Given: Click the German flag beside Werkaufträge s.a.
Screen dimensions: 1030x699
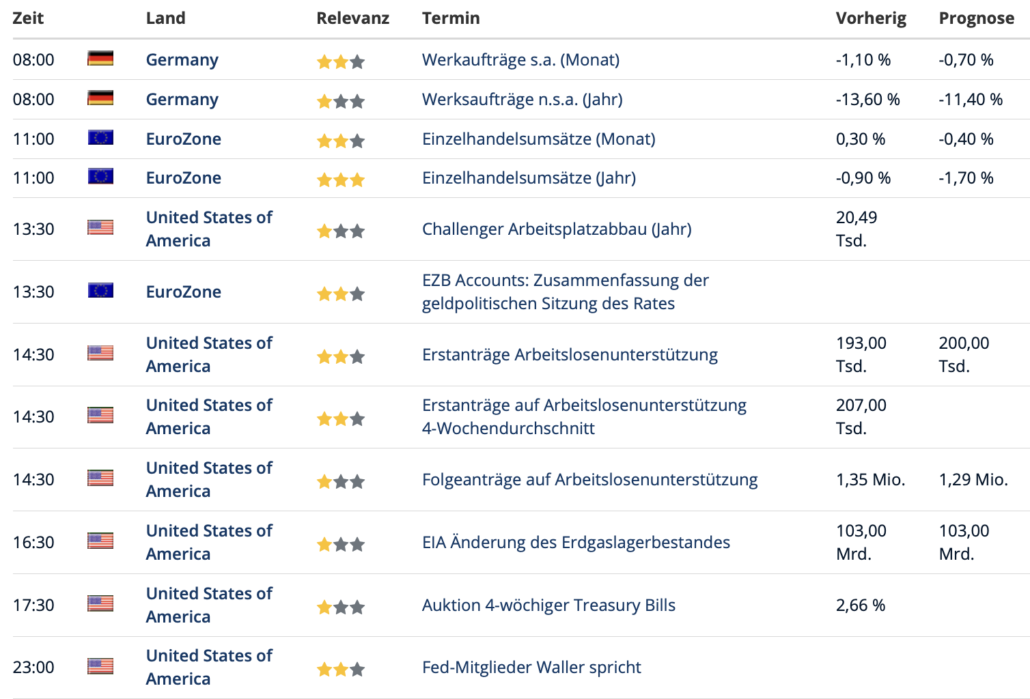Looking at the screenshot, I should point(100,59).
